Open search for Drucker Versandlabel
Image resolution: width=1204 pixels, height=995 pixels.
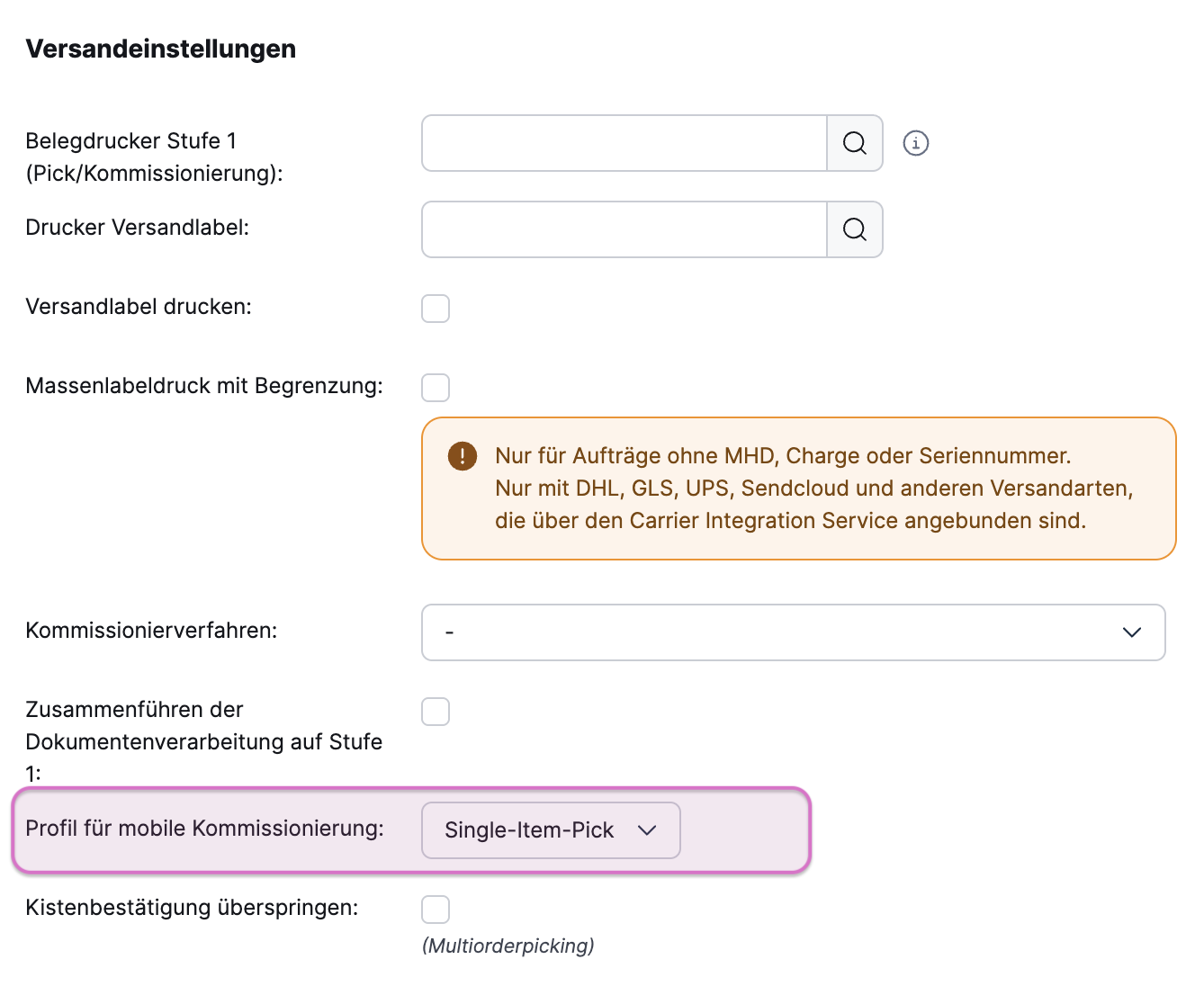click(x=853, y=229)
